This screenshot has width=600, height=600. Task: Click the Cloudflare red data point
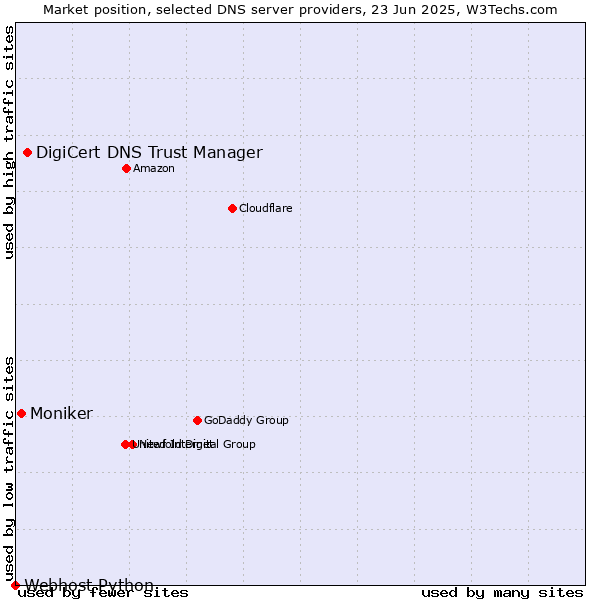(233, 209)
